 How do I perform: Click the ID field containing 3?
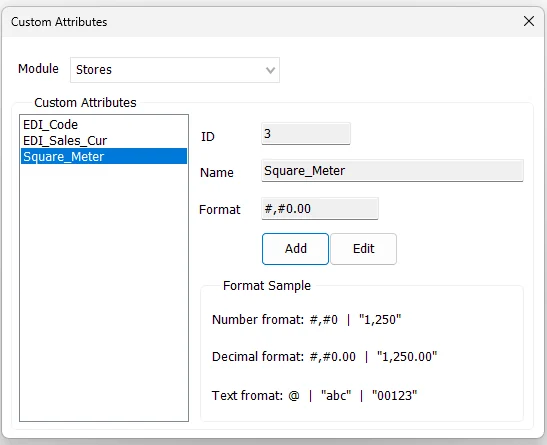(306, 134)
